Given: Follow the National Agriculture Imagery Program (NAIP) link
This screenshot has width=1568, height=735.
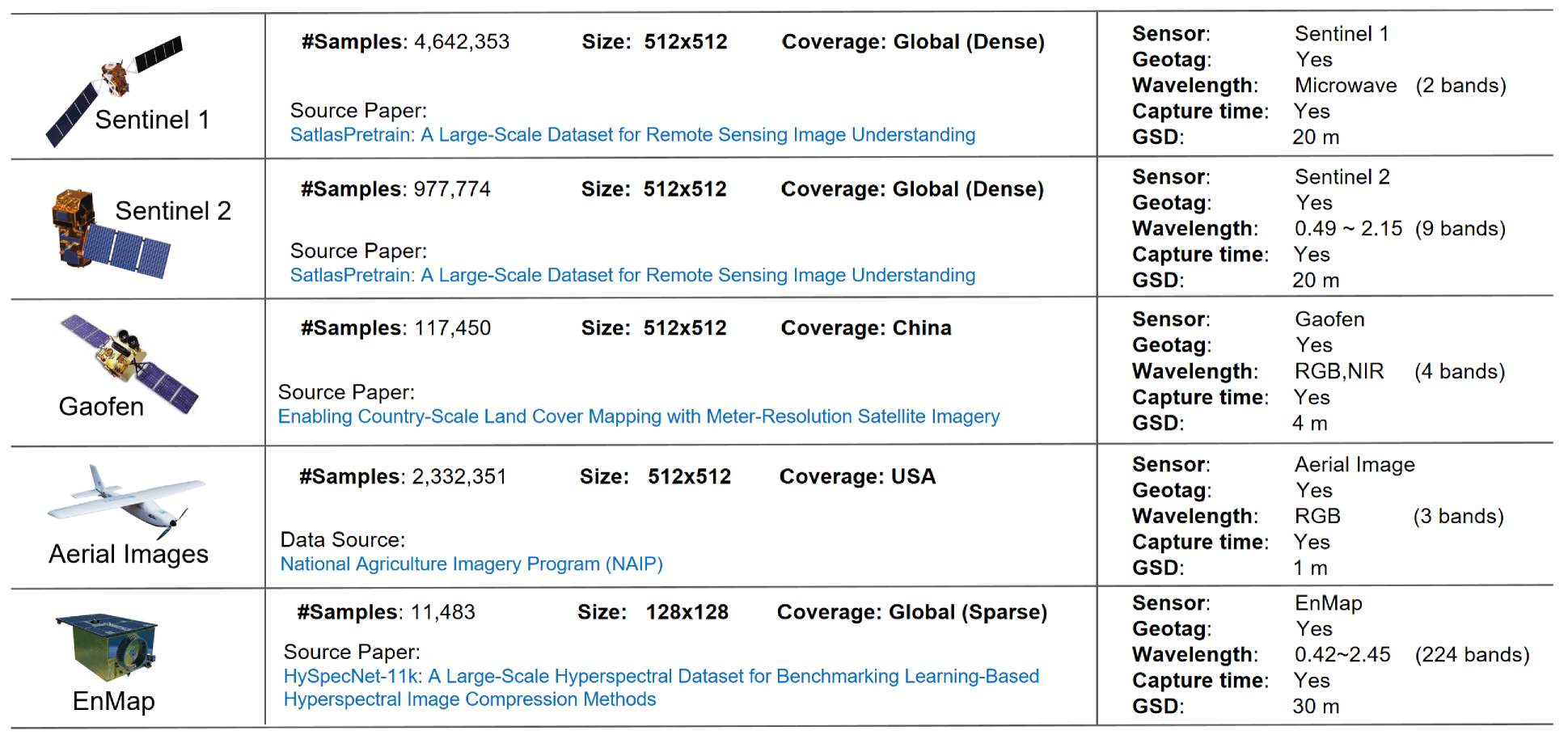Looking at the screenshot, I should [471, 564].
